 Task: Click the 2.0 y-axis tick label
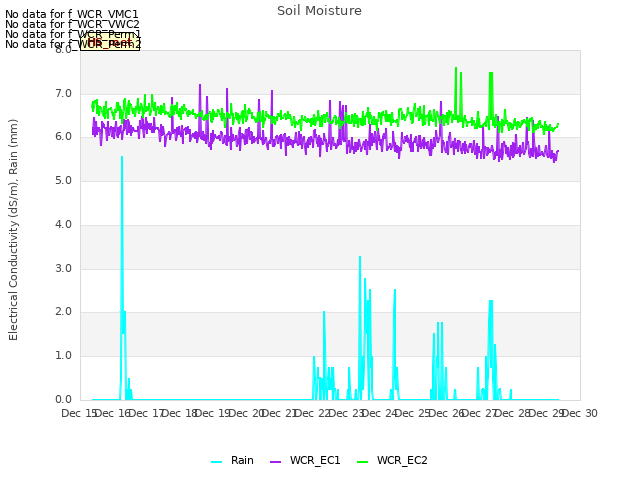63,312
